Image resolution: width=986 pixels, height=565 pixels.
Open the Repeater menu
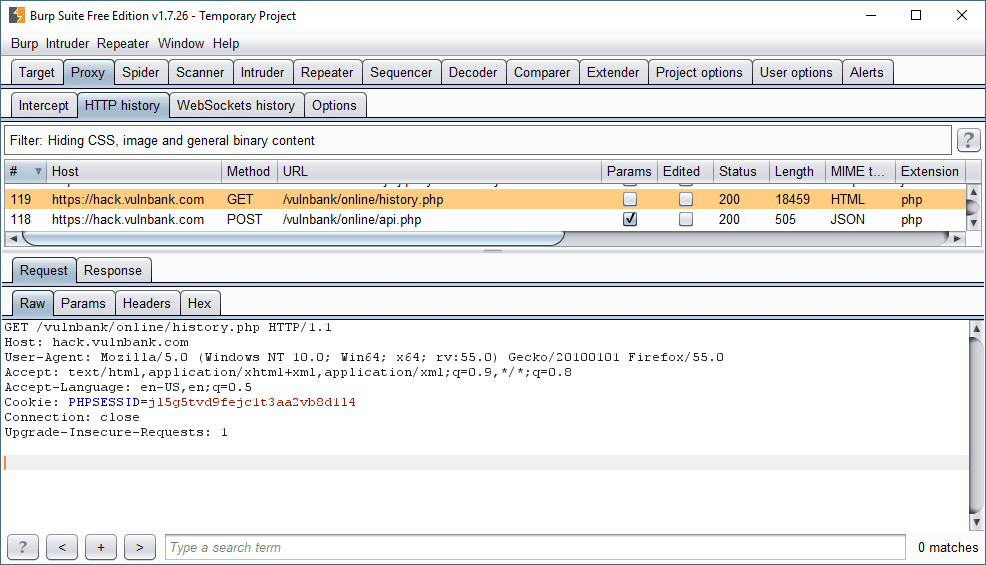coord(123,43)
